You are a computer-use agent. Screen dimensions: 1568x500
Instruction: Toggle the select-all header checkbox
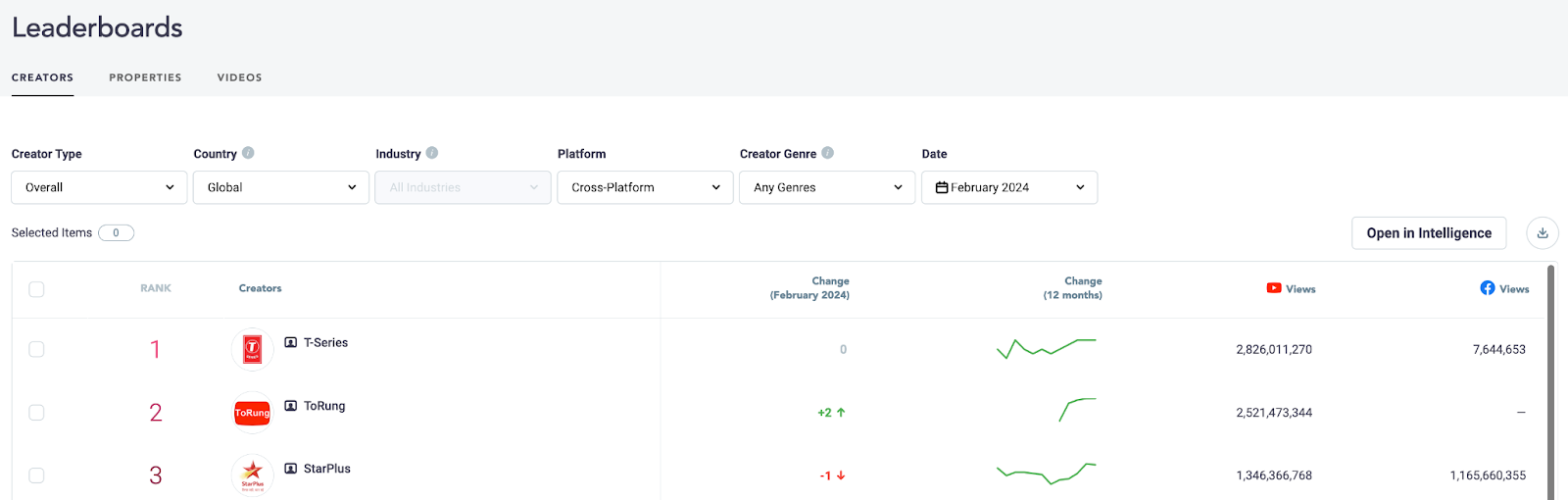pos(36,289)
